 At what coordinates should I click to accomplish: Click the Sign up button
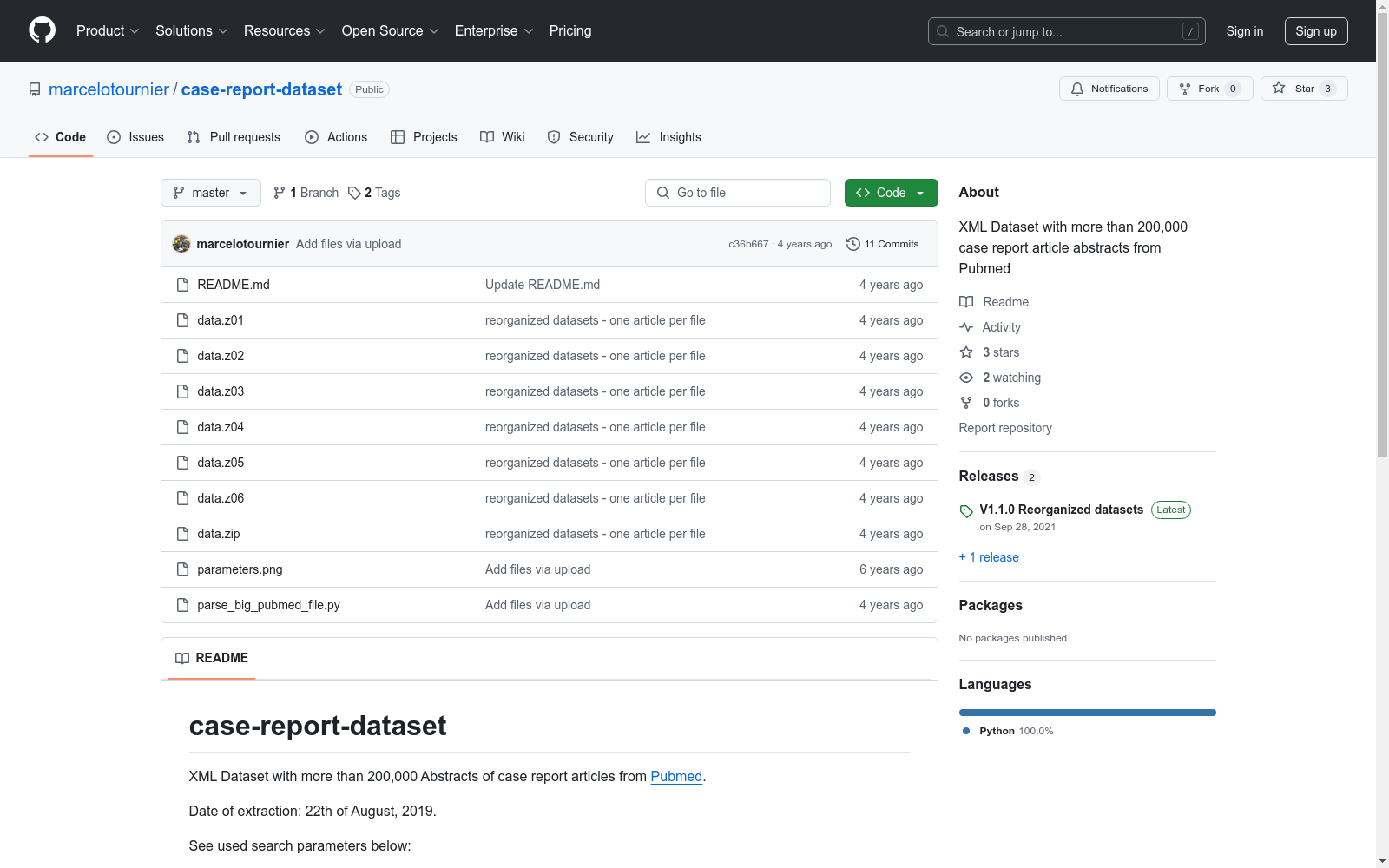pos(1316,31)
